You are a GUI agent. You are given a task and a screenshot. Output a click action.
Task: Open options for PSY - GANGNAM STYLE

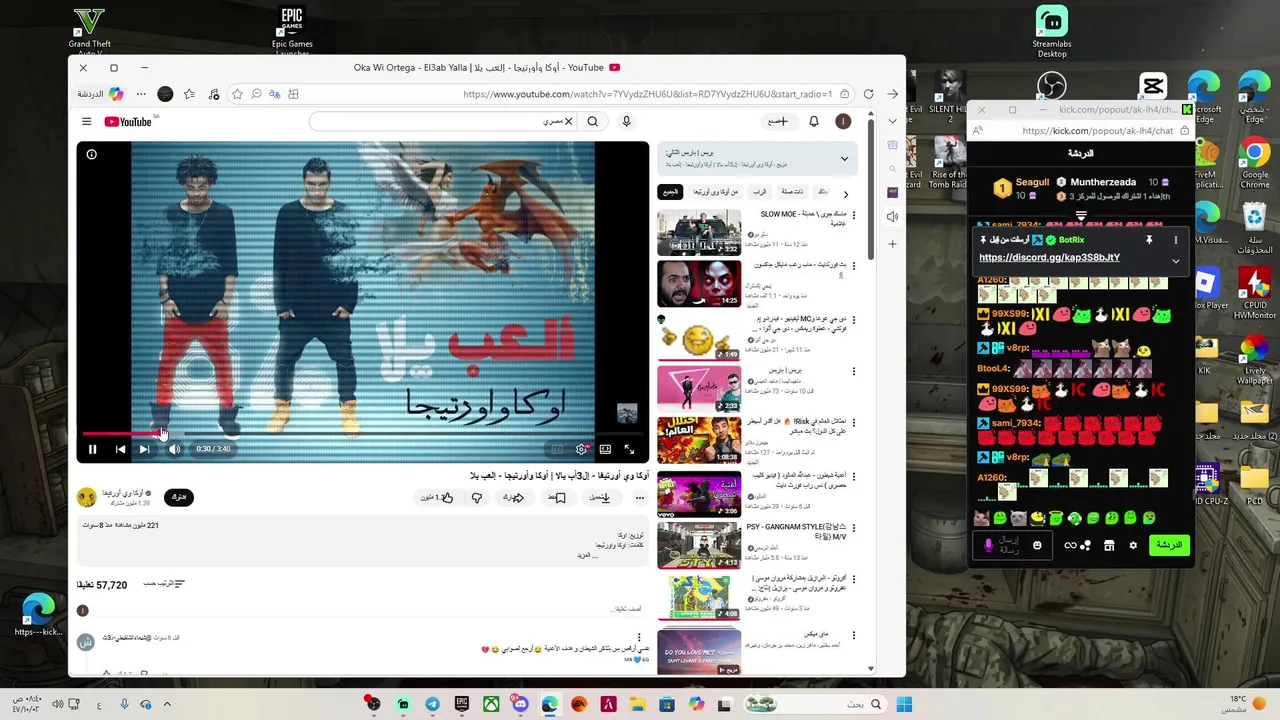(853, 527)
